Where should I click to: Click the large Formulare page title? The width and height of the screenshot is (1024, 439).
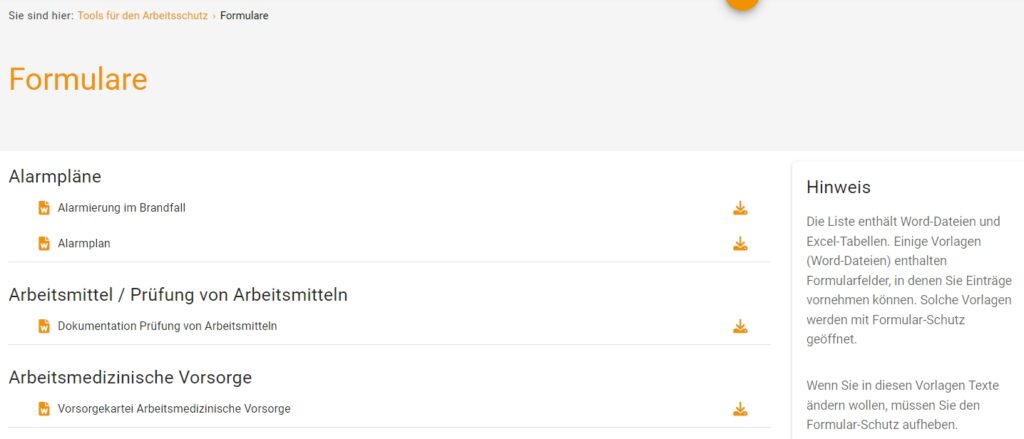(78, 79)
